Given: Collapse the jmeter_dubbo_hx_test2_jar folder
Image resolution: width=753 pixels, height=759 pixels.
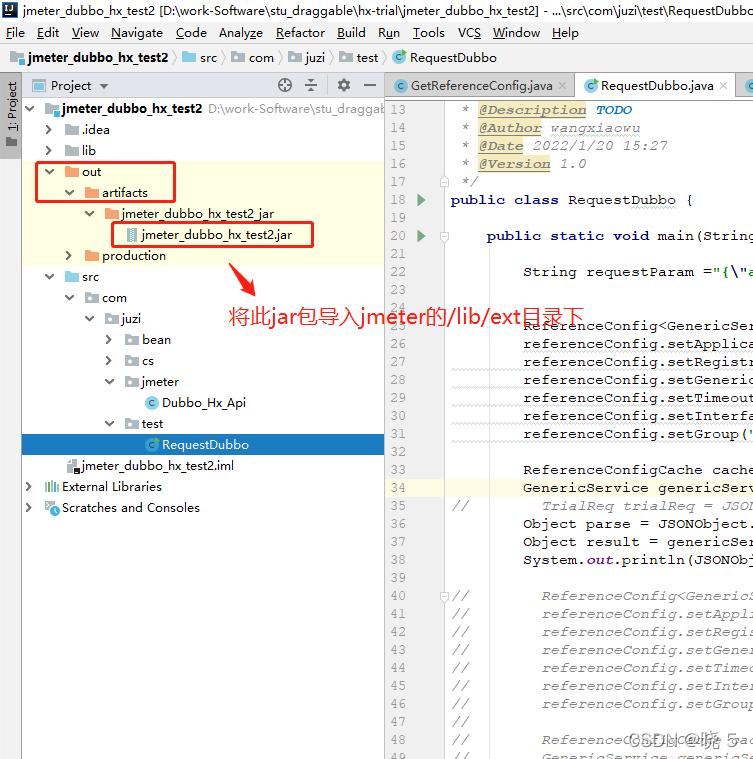Looking at the screenshot, I should tap(90, 213).
